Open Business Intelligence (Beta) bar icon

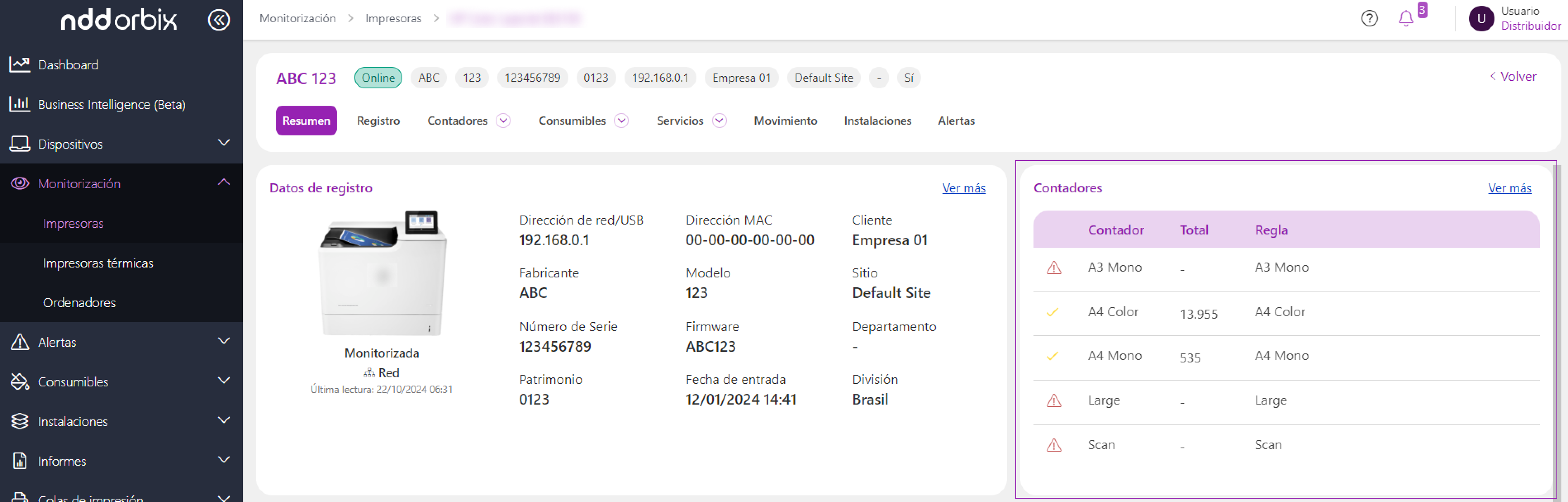tap(19, 104)
